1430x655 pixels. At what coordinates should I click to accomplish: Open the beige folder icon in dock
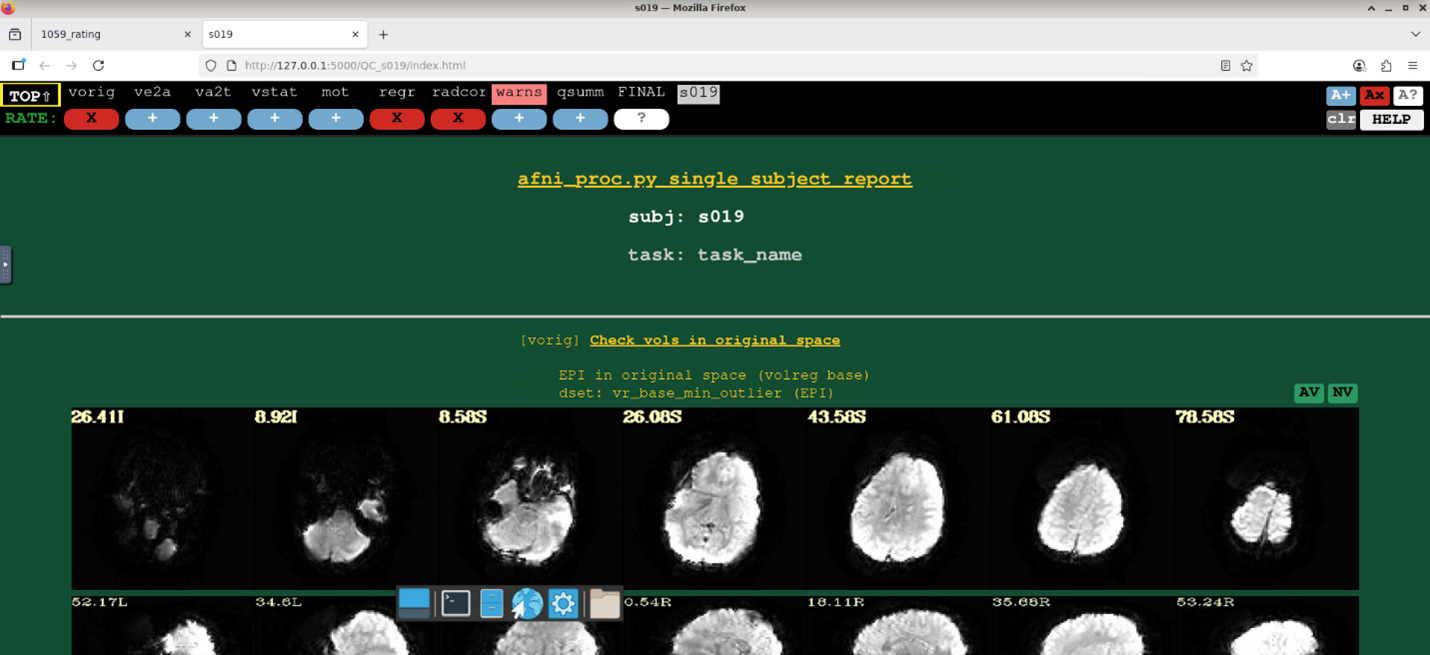(604, 603)
